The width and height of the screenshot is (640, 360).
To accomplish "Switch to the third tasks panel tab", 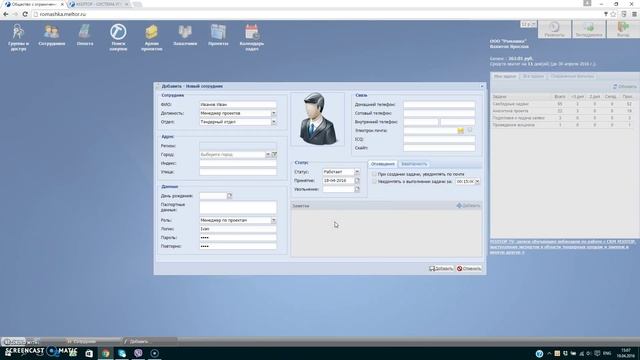I will (x=572, y=76).
